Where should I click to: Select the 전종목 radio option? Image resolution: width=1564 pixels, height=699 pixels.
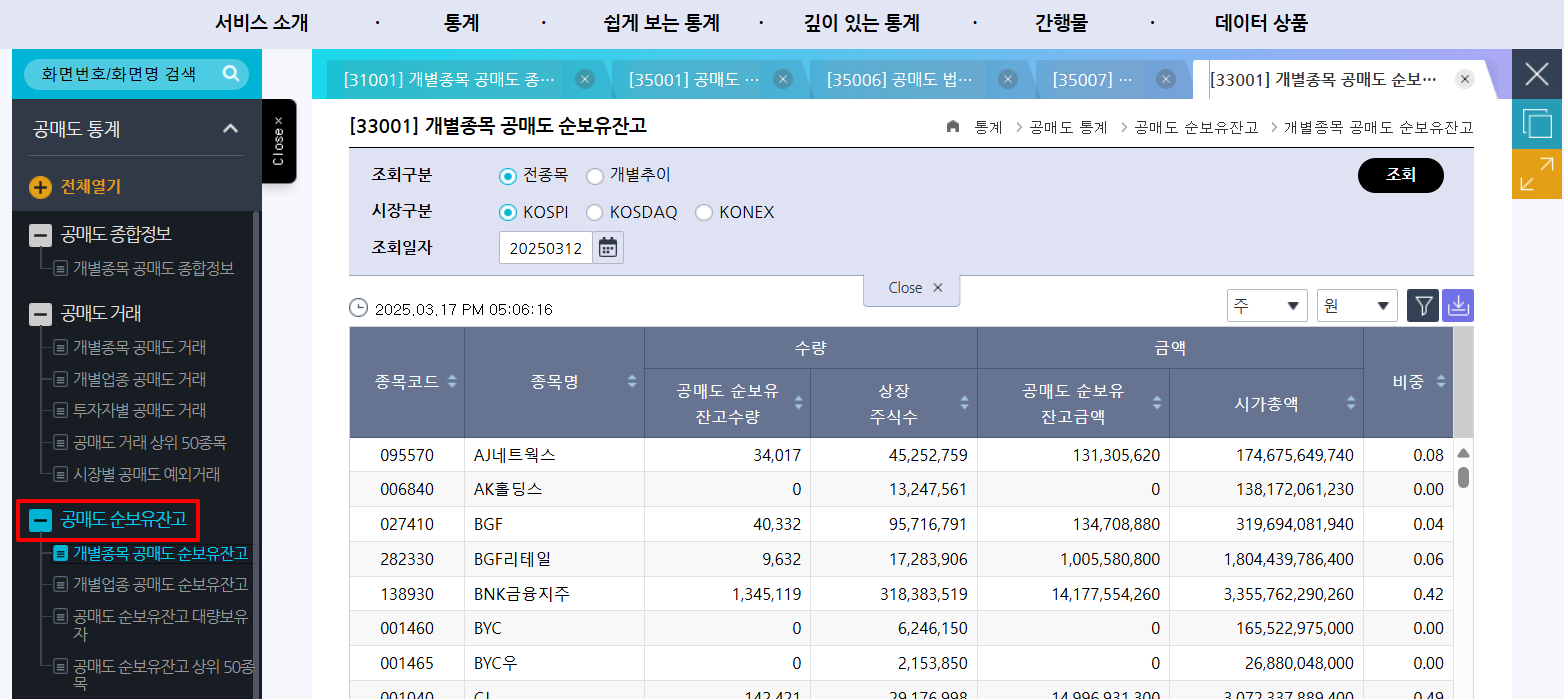pyautogui.click(x=508, y=176)
